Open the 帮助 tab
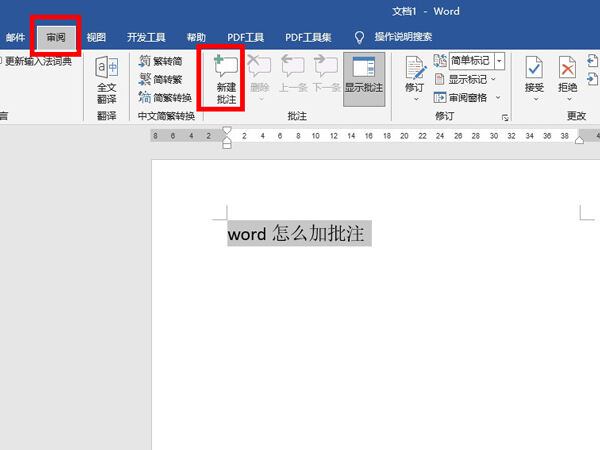The height and width of the screenshot is (450, 600). click(196, 37)
